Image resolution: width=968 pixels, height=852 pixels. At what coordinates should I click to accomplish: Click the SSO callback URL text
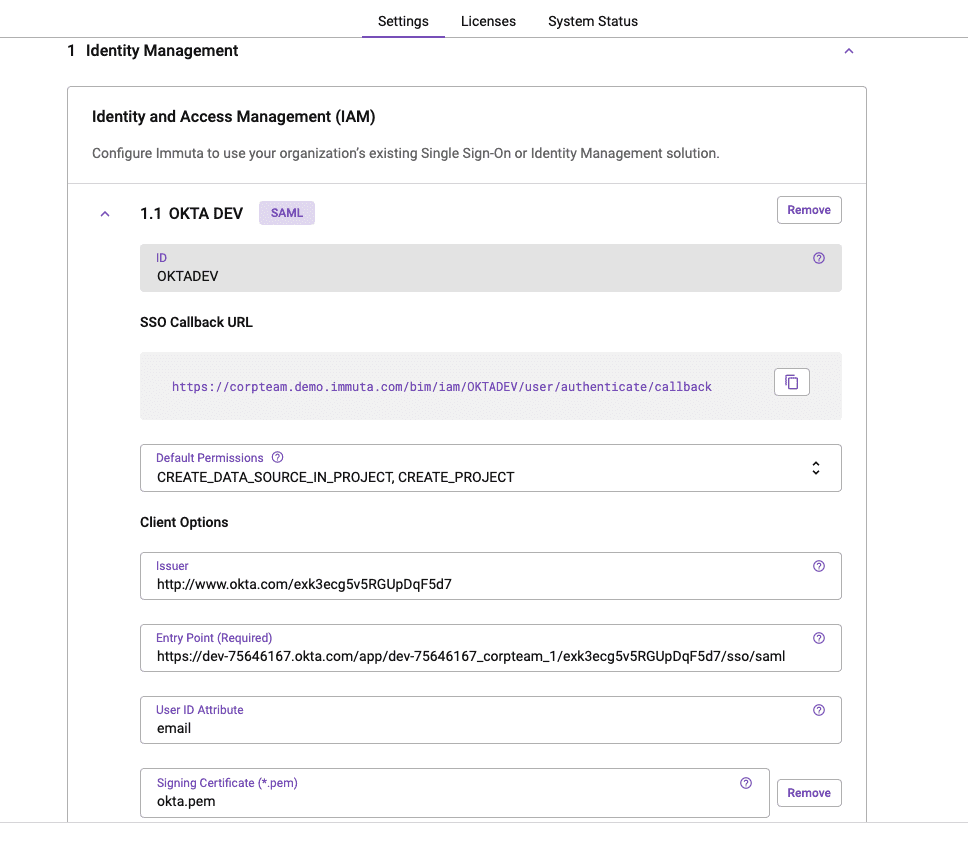pos(441,387)
